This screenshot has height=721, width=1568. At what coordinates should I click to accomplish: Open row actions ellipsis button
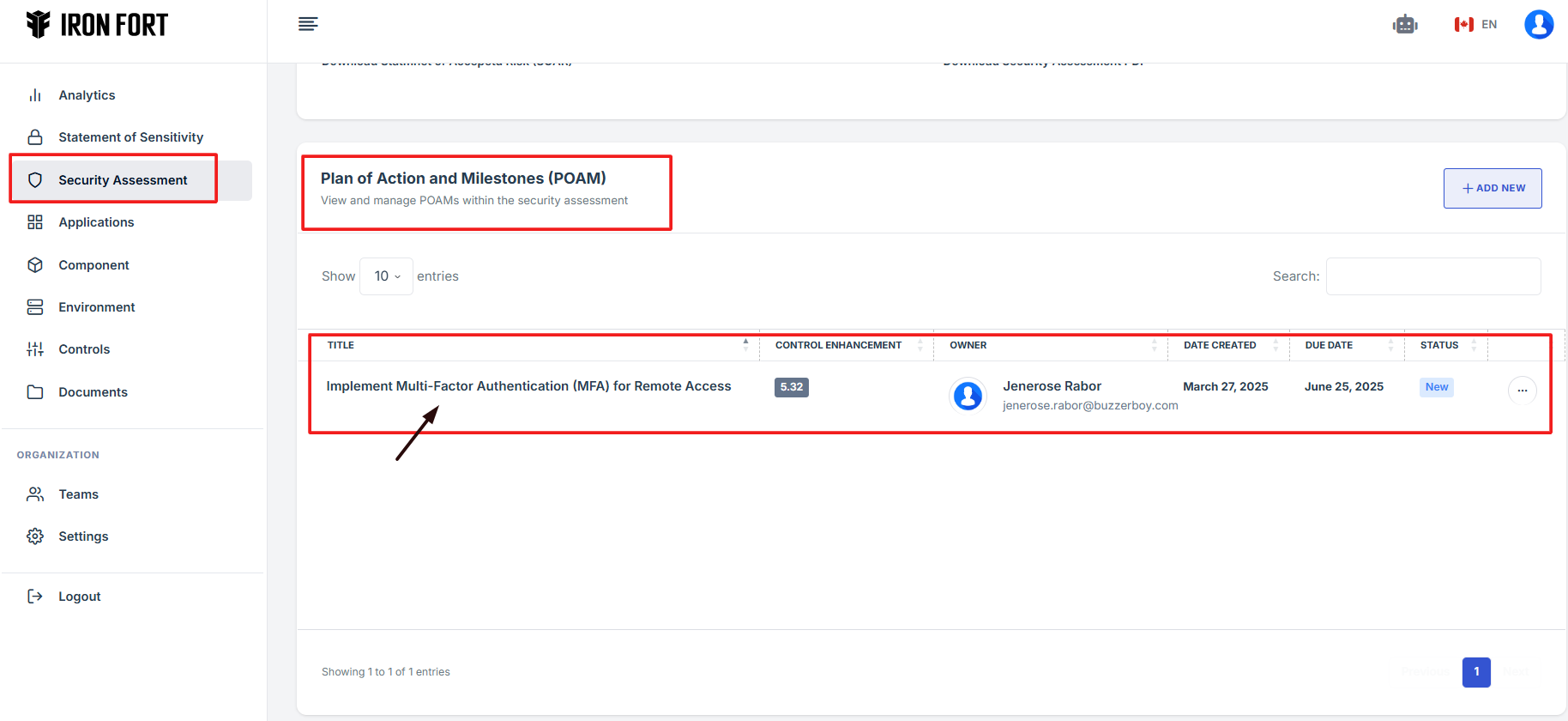[1522, 391]
